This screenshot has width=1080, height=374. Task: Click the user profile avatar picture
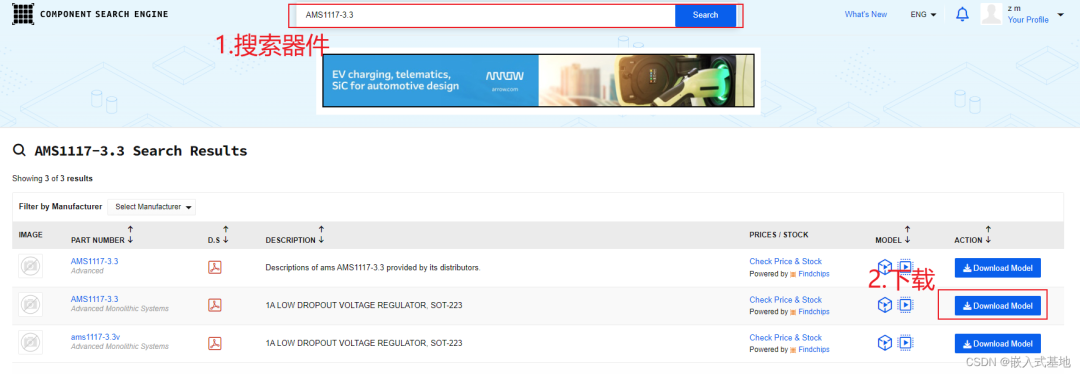tap(990, 14)
